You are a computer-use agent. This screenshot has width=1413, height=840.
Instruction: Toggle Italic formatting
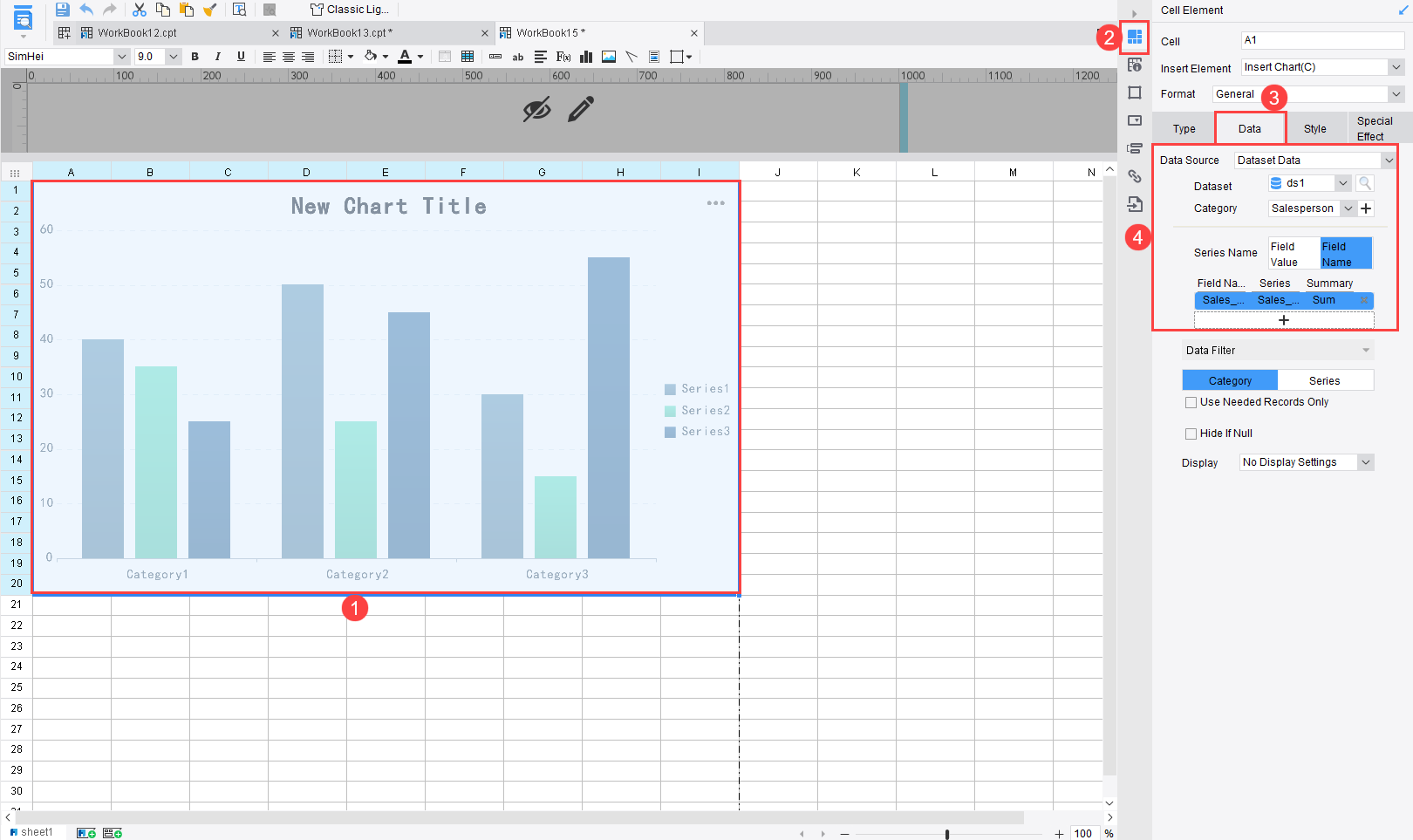click(218, 57)
